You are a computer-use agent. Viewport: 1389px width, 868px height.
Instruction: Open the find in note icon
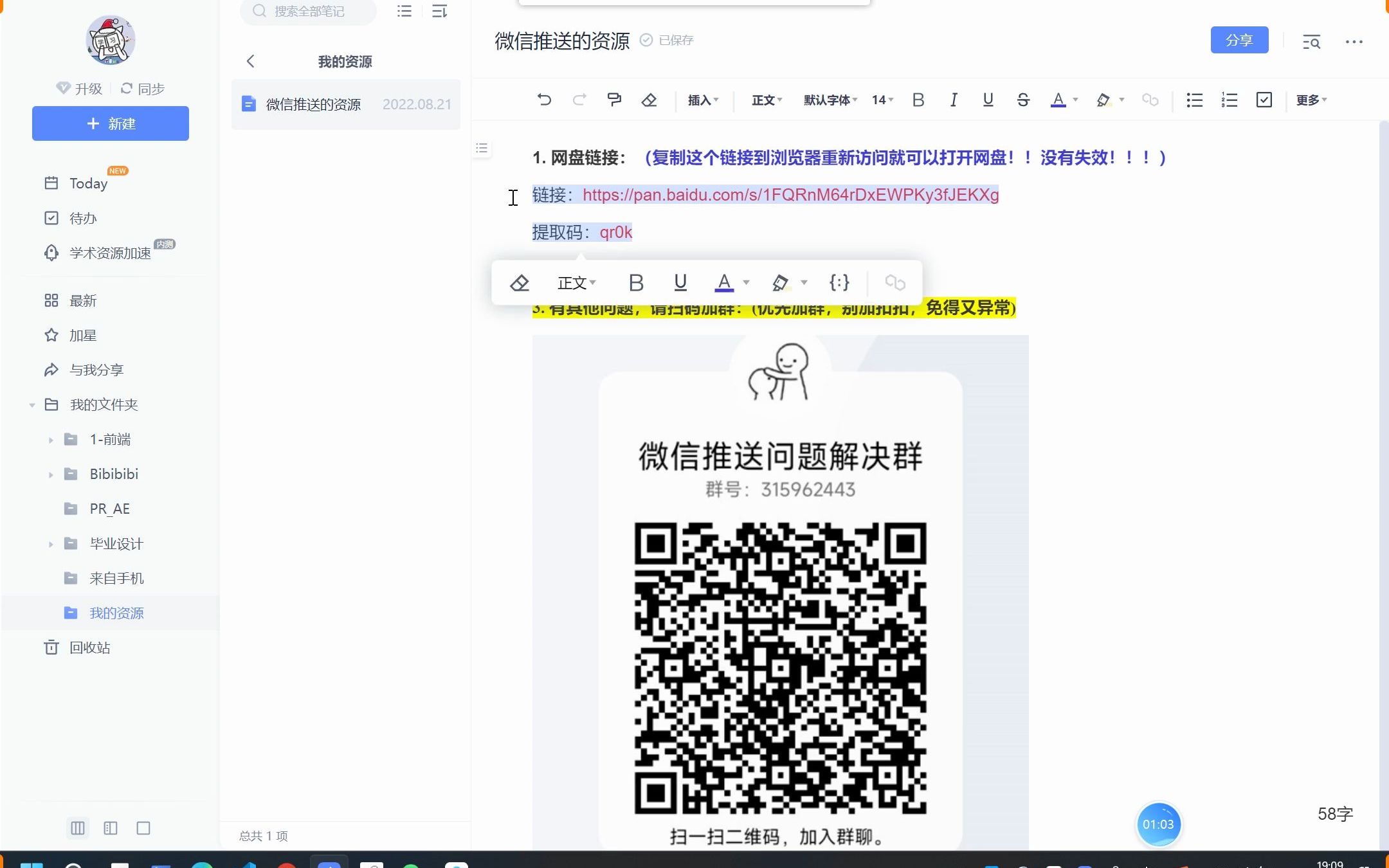click(x=1311, y=42)
